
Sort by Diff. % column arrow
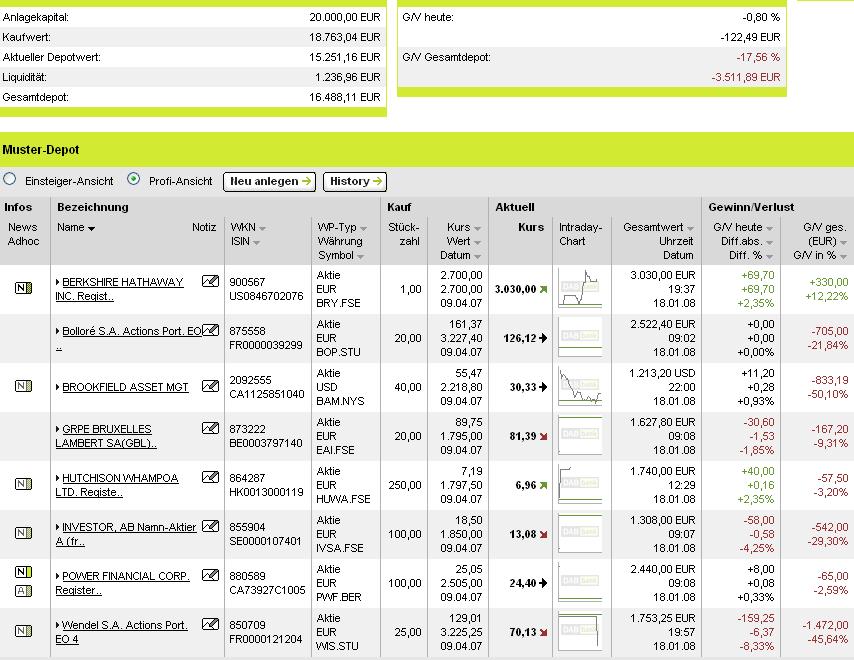point(769,256)
